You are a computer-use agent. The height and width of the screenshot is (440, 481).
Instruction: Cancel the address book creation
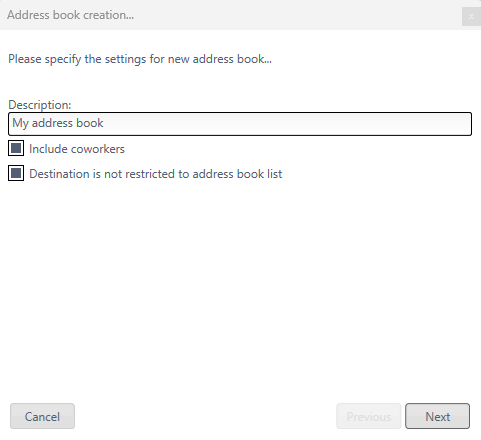pyautogui.click(x=42, y=416)
